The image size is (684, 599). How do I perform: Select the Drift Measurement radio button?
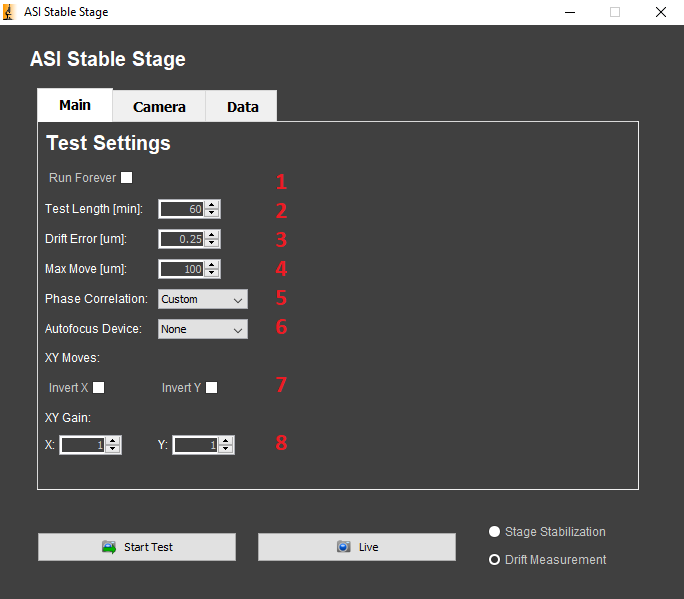pyautogui.click(x=494, y=560)
